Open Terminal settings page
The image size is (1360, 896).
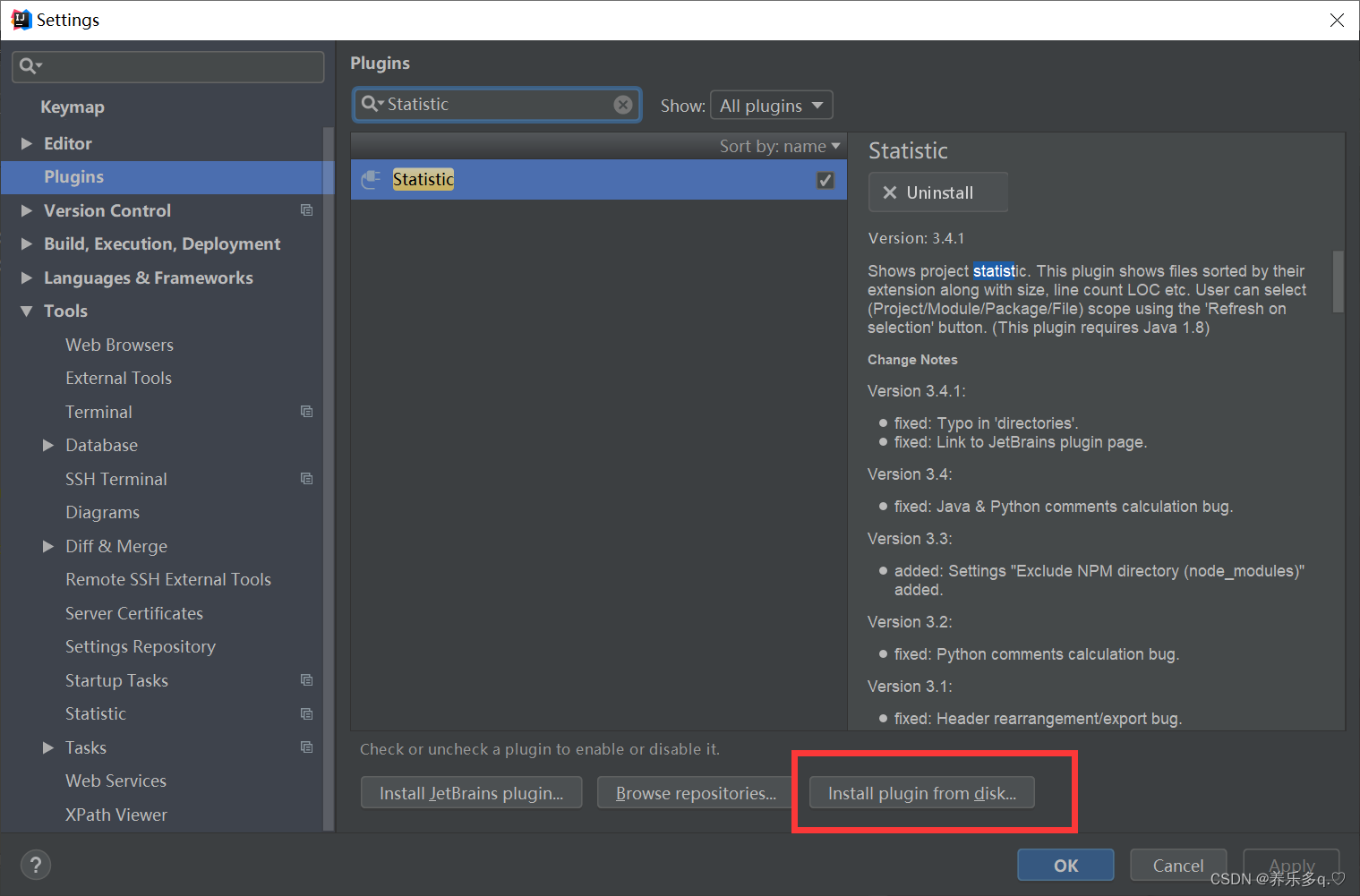point(98,412)
